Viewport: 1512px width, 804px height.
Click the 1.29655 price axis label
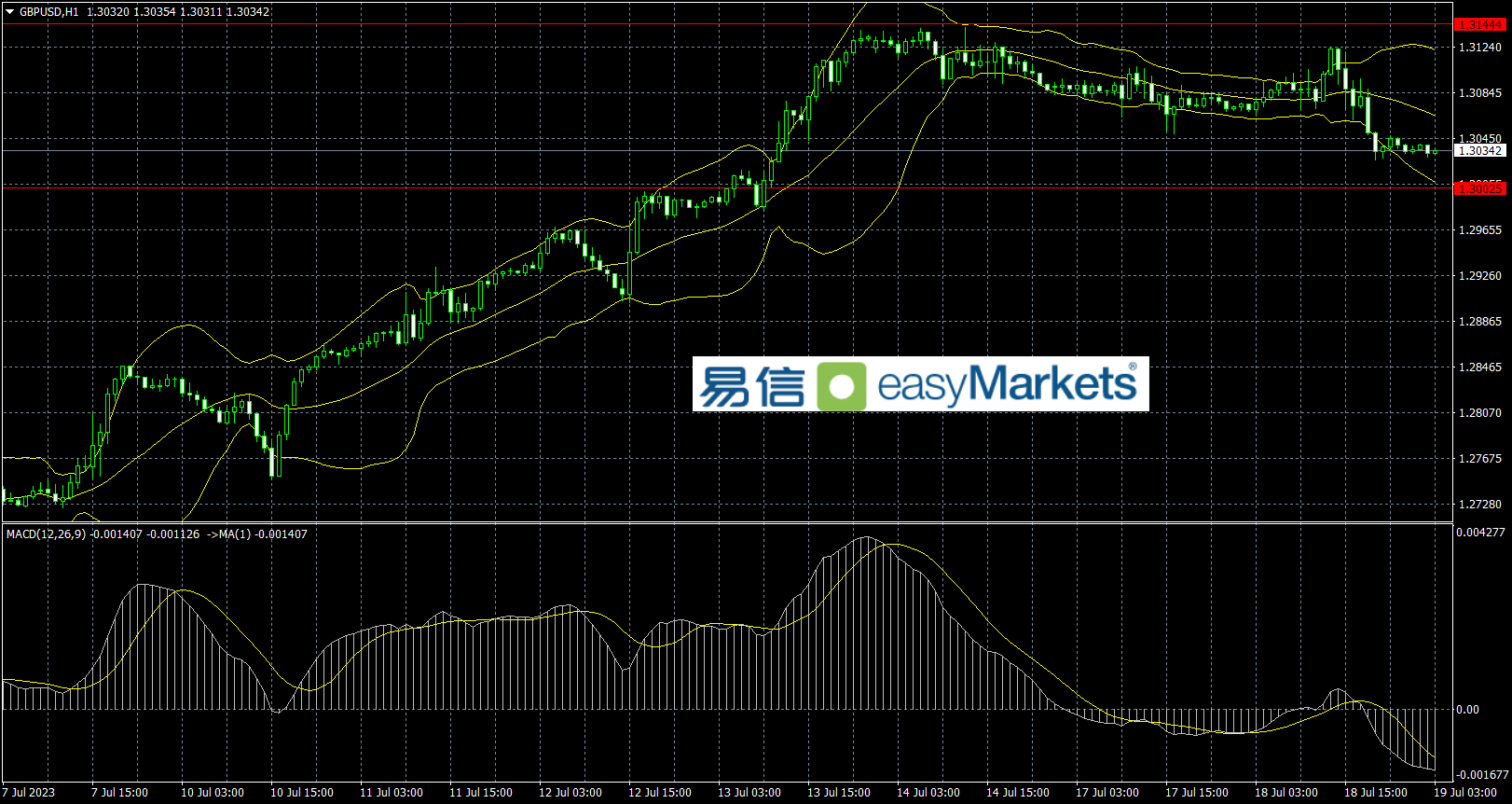[x=1480, y=230]
